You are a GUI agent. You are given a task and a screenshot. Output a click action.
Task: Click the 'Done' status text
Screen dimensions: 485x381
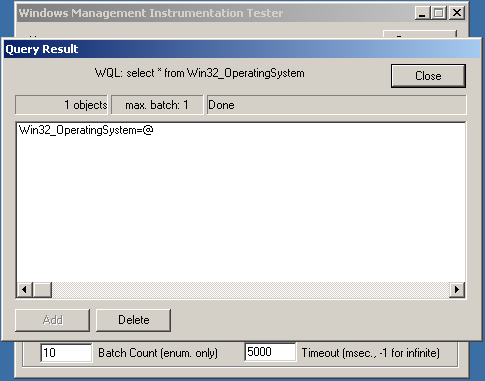point(221,105)
